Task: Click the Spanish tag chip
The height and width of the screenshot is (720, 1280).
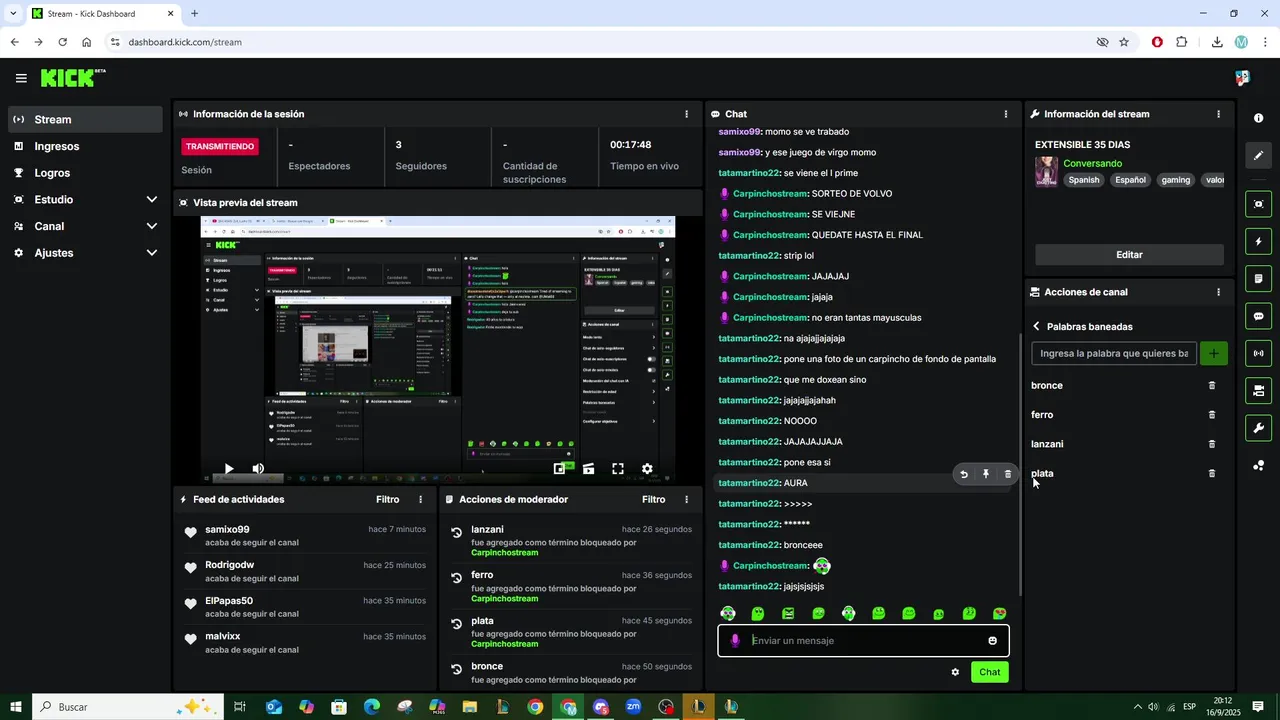Action: click(x=1083, y=180)
